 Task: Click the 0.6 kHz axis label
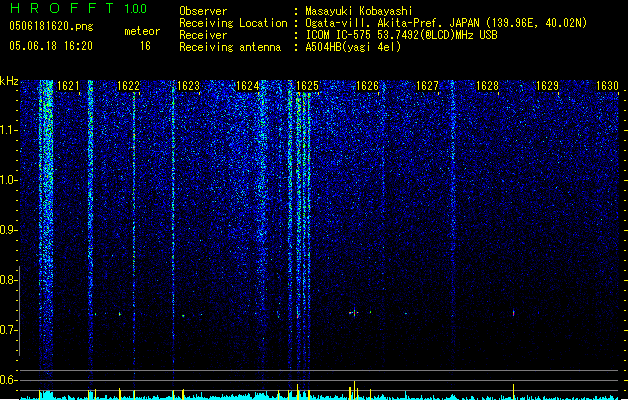[x=8, y=380]
